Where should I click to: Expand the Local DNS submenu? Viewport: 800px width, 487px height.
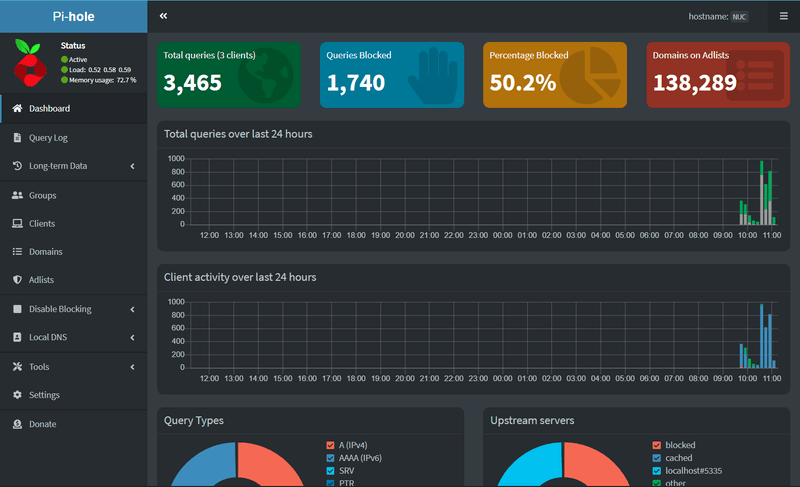click(x=73, y=337)
